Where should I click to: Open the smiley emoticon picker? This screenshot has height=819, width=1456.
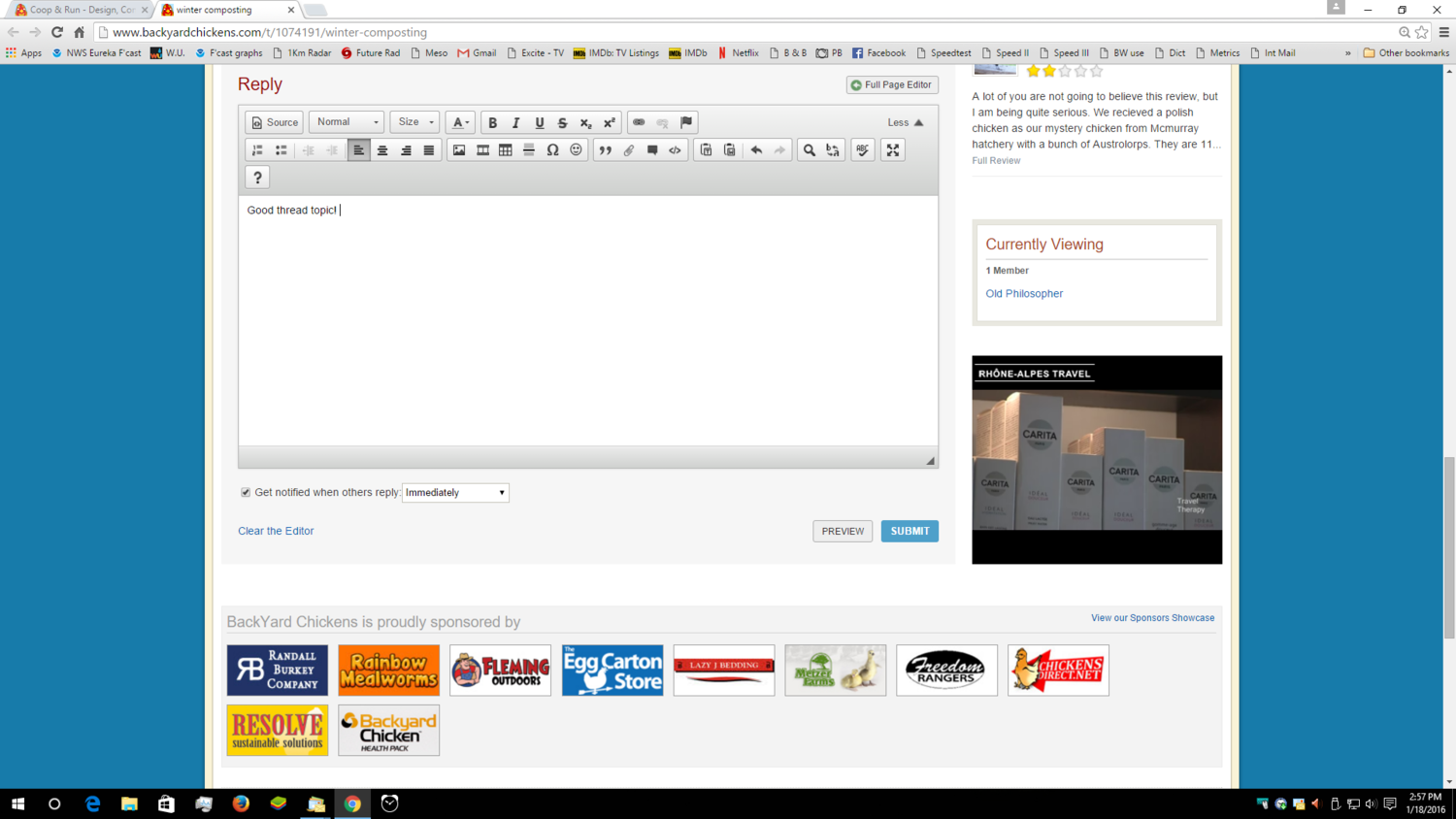coord(577,150)
